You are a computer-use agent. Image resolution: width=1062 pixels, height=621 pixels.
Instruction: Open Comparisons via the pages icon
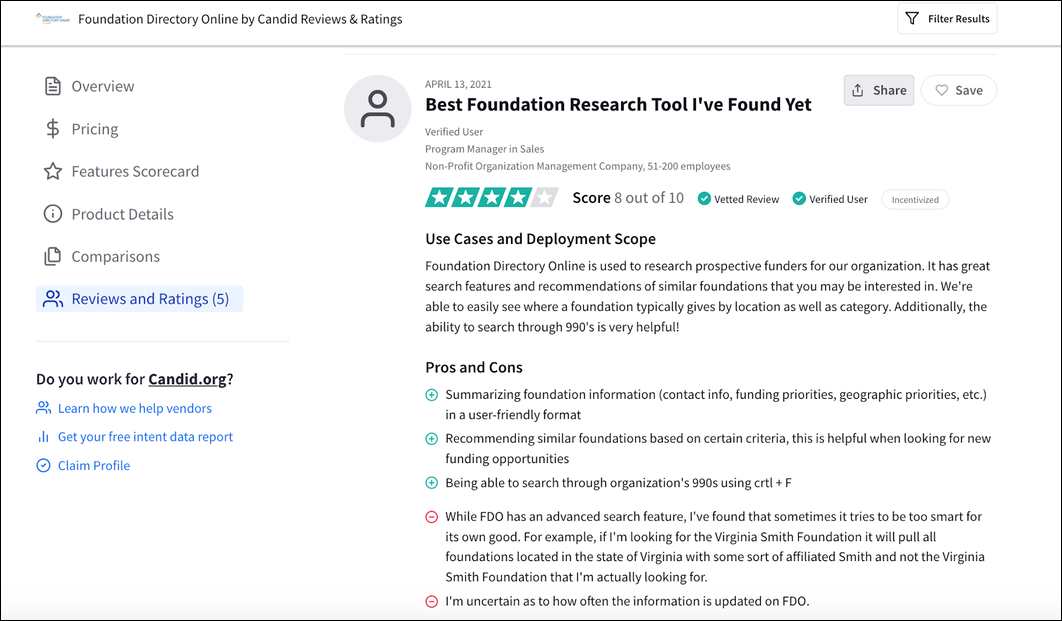tap(52, 256)
